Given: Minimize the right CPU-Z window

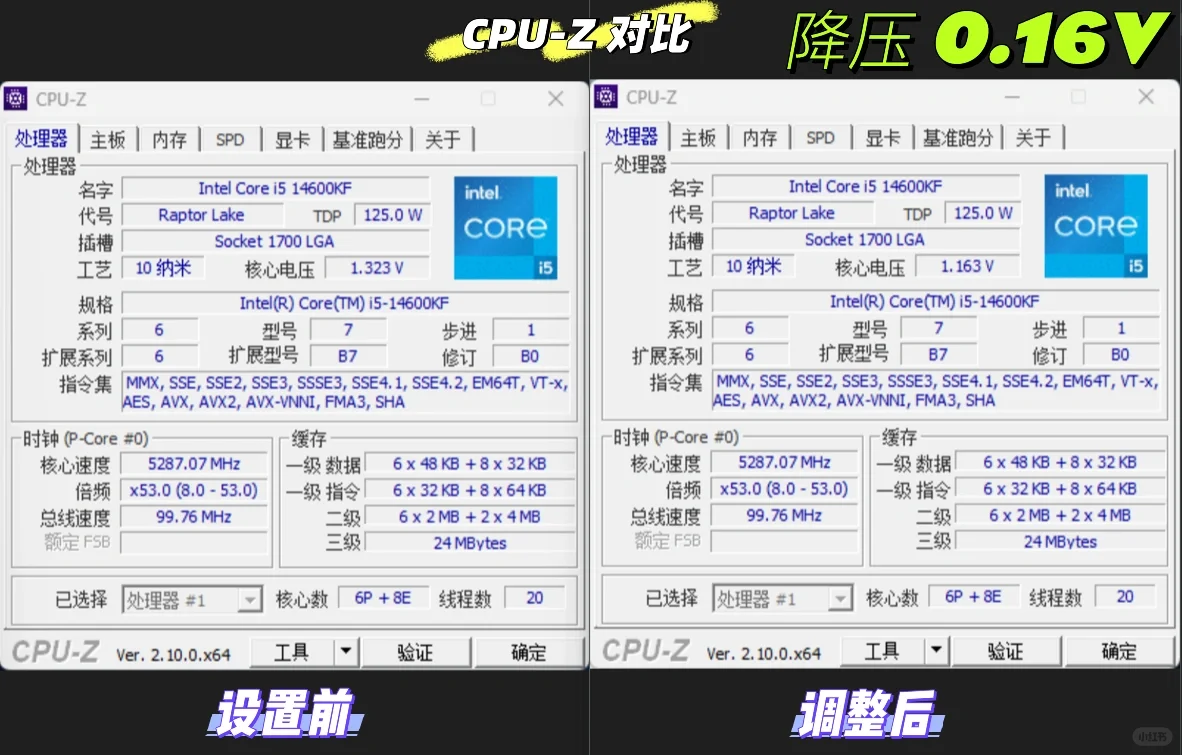Looking at the screenshot, I should coord(1012,96).
